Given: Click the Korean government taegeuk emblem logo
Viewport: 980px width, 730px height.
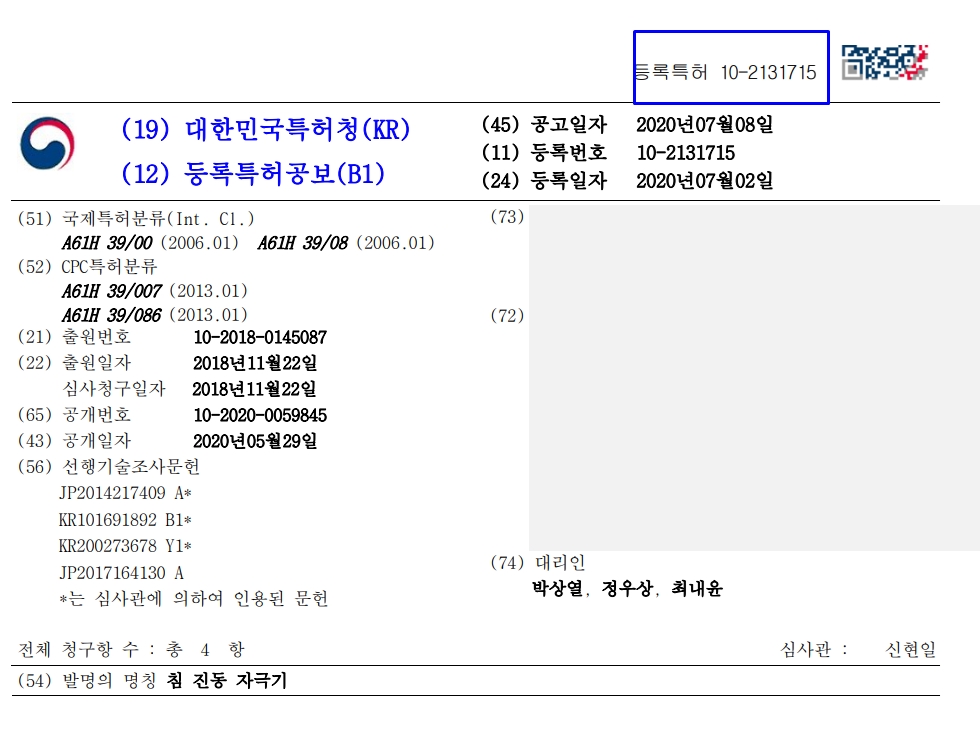Looking at the screenshot, I should tap(48, 144).
